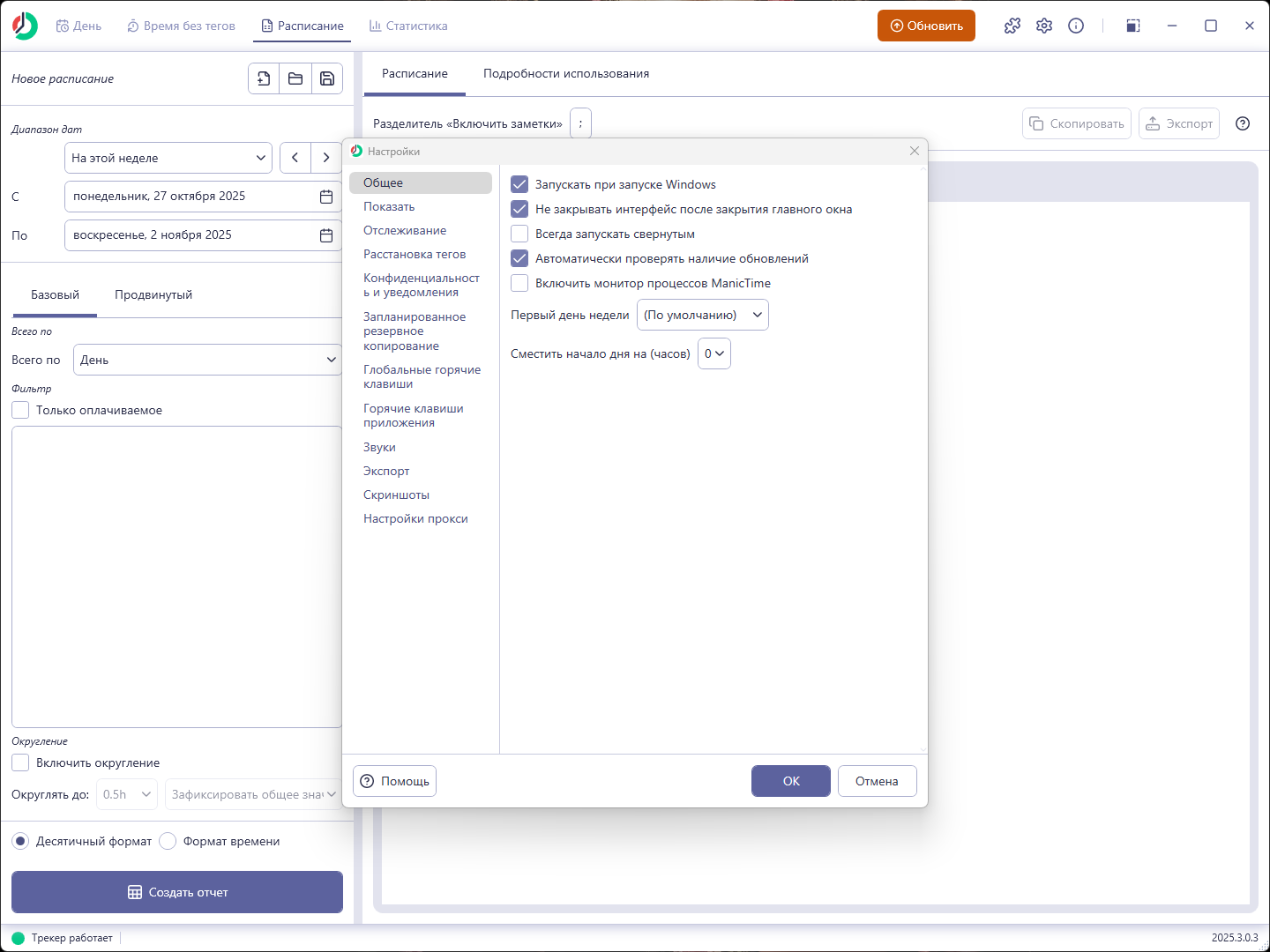Screen dimensions: 1270x952
Task: Open the Звуки settings section
Action: point(421,447)
